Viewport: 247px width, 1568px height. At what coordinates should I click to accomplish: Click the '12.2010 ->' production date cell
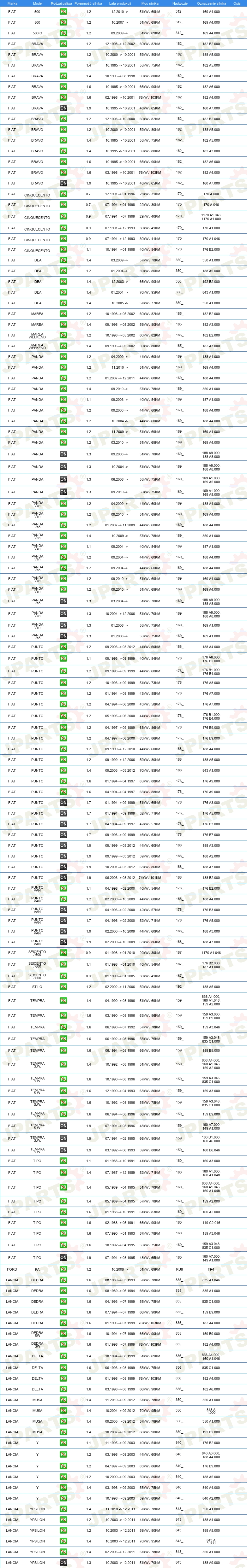point(119,12)
